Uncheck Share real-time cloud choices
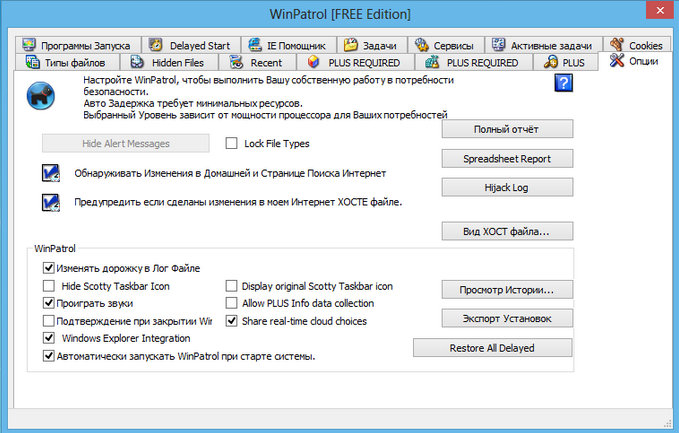Screen dimensions: 679x433 click(232, 321)
